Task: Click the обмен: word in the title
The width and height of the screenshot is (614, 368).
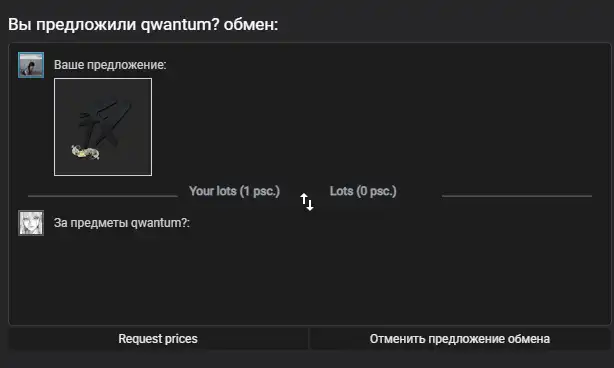Action: 251,25
